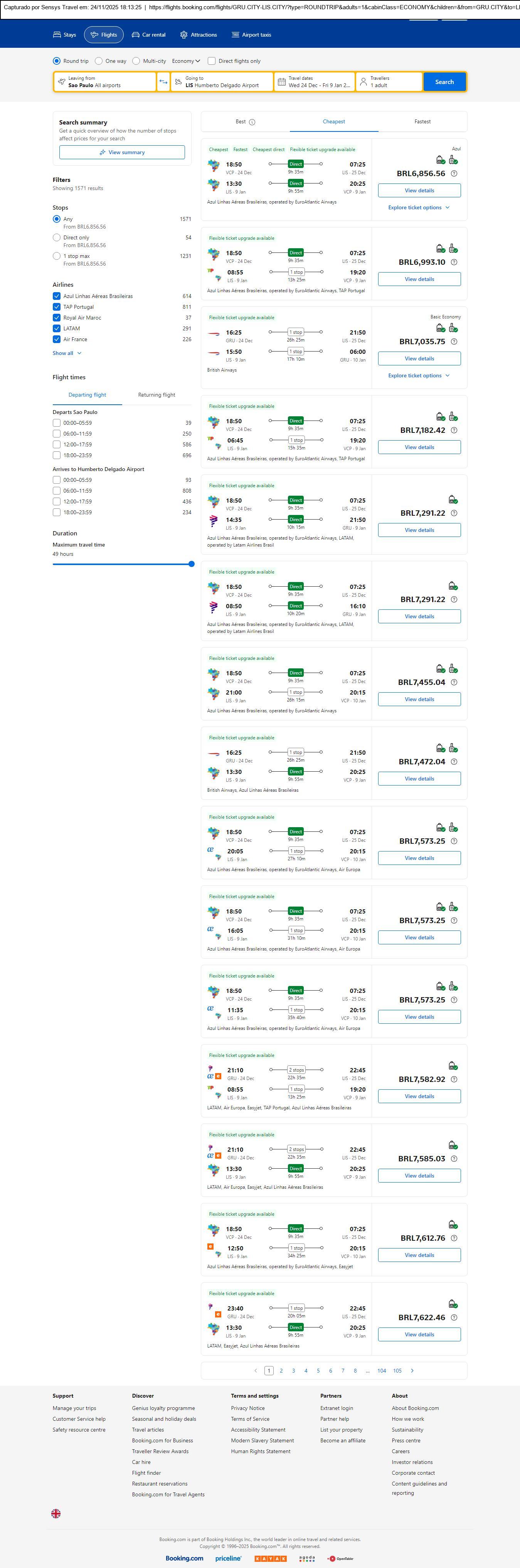Enable the Direct flights only checkbox

tap(212, 61)
